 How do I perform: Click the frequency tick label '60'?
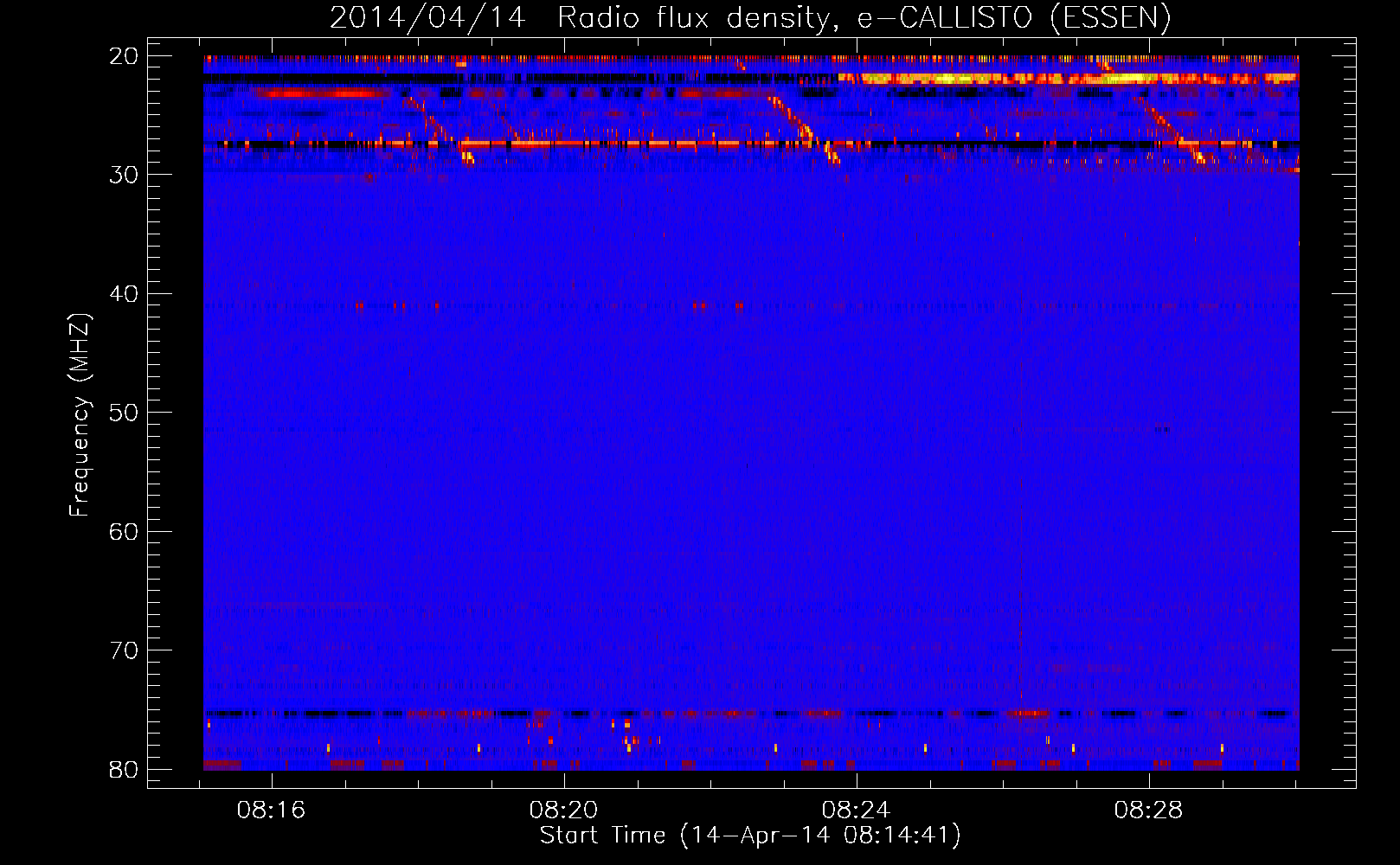[x=124, y=532]
